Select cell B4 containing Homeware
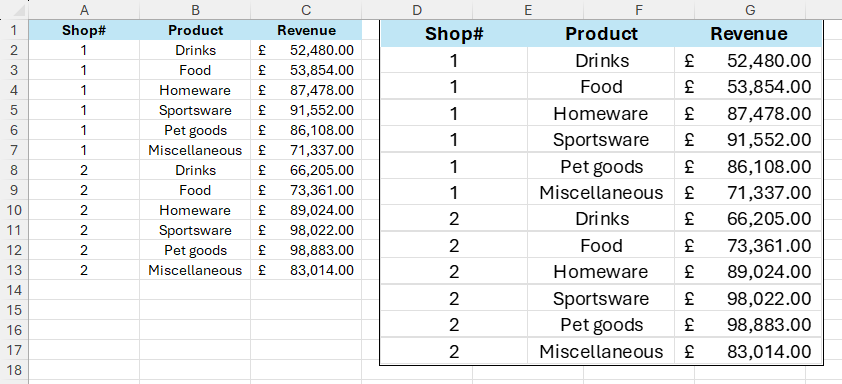 [x=195, y=90]
